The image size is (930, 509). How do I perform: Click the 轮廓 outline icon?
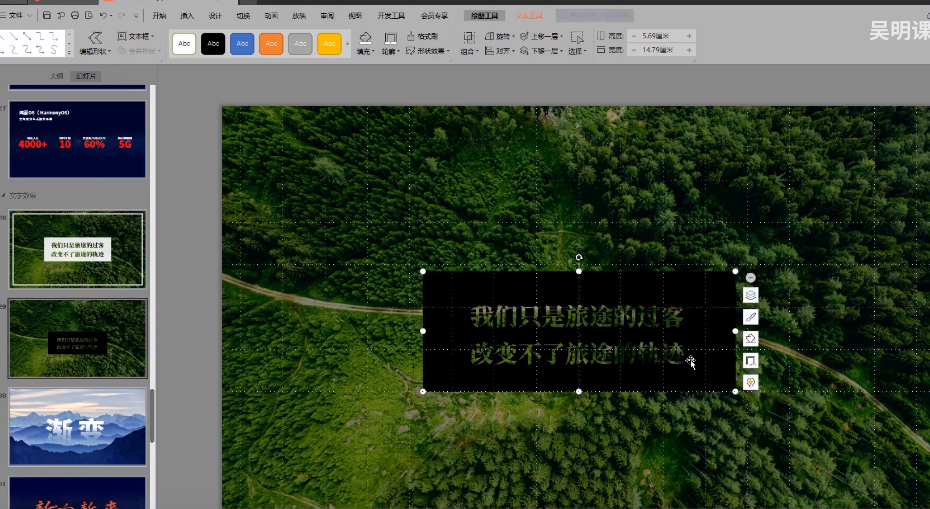pos(390,39)
